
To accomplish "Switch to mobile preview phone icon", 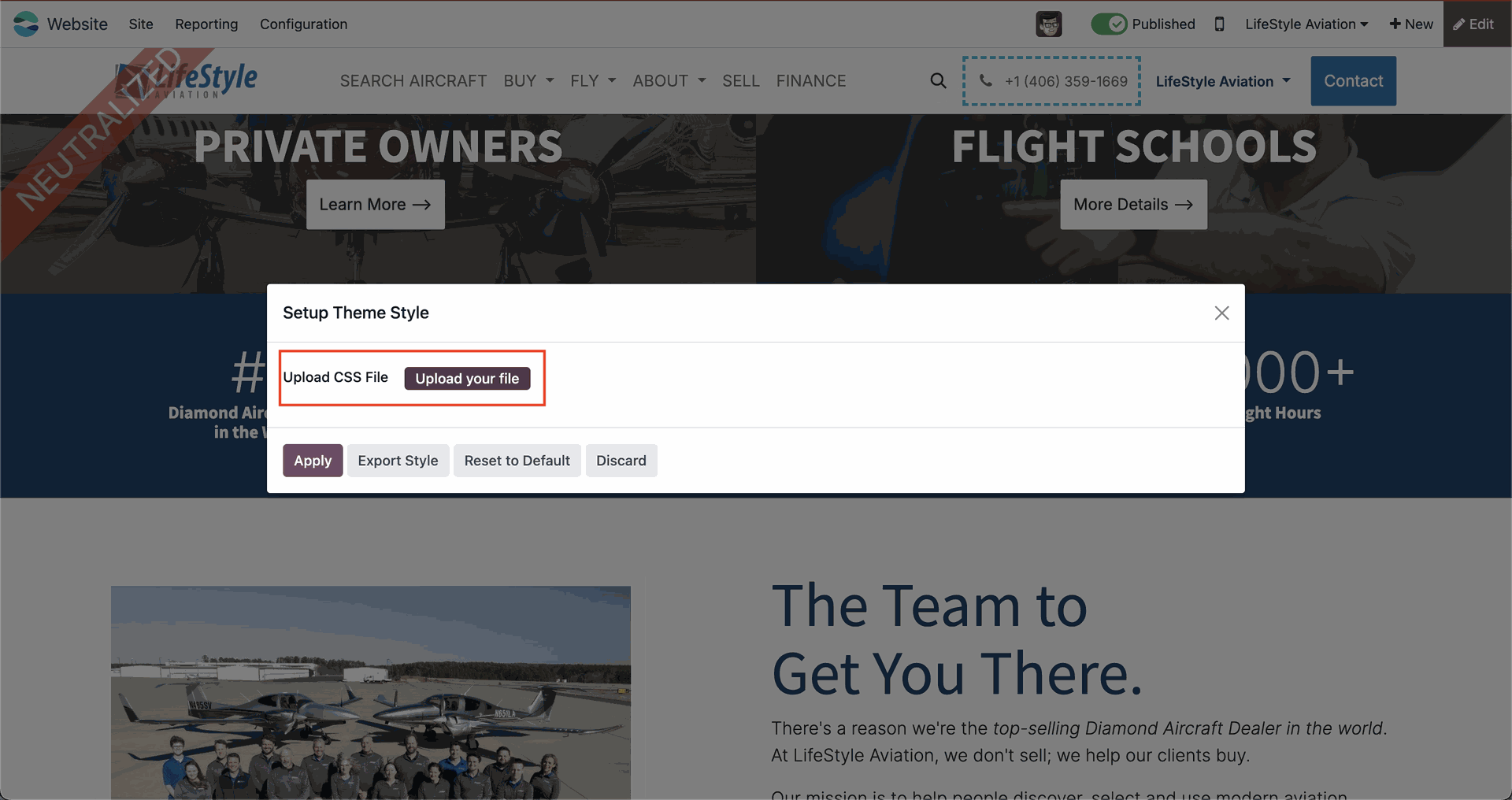I will click(x=1219, y=24).
